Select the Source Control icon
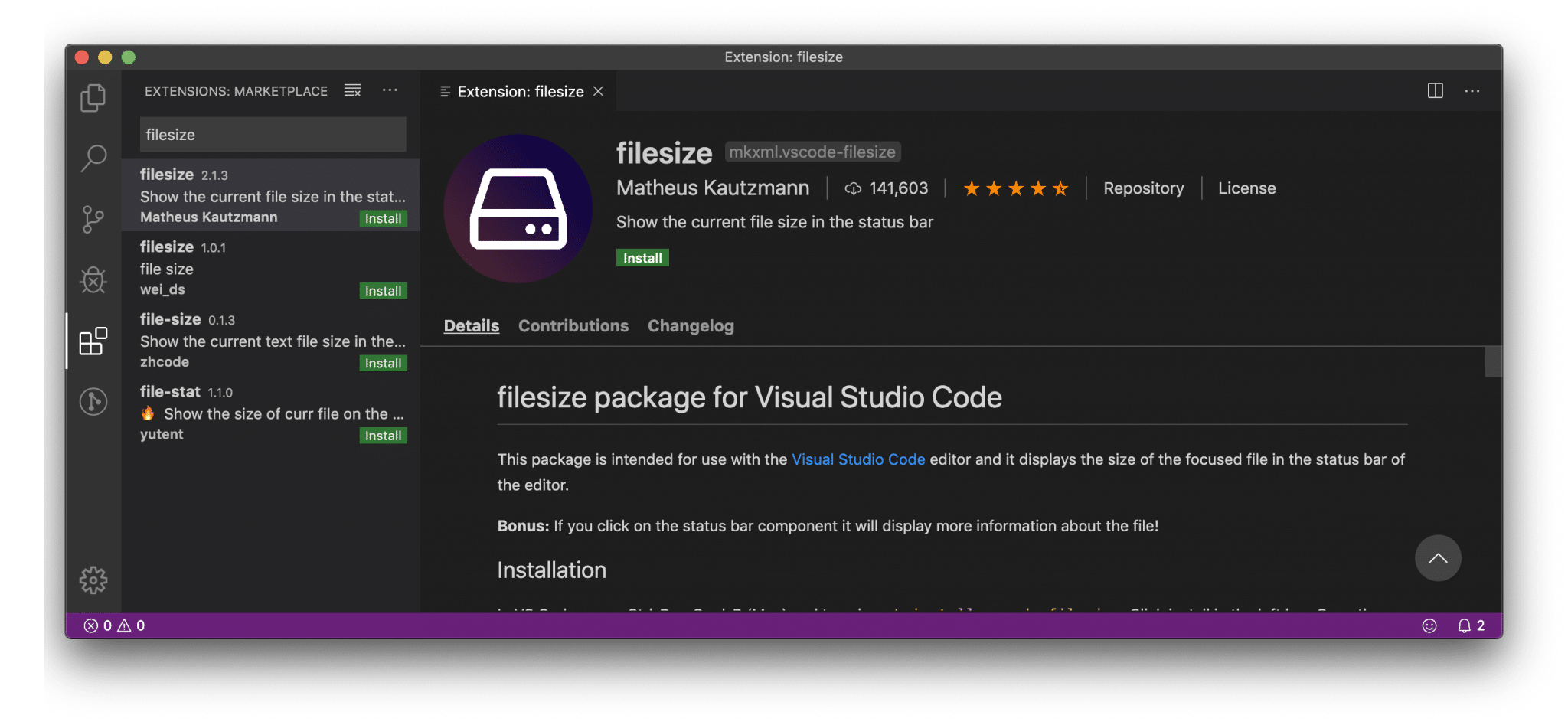This screenshot has width=1568, height=725. pyautogui.click(x=93, y=219)
